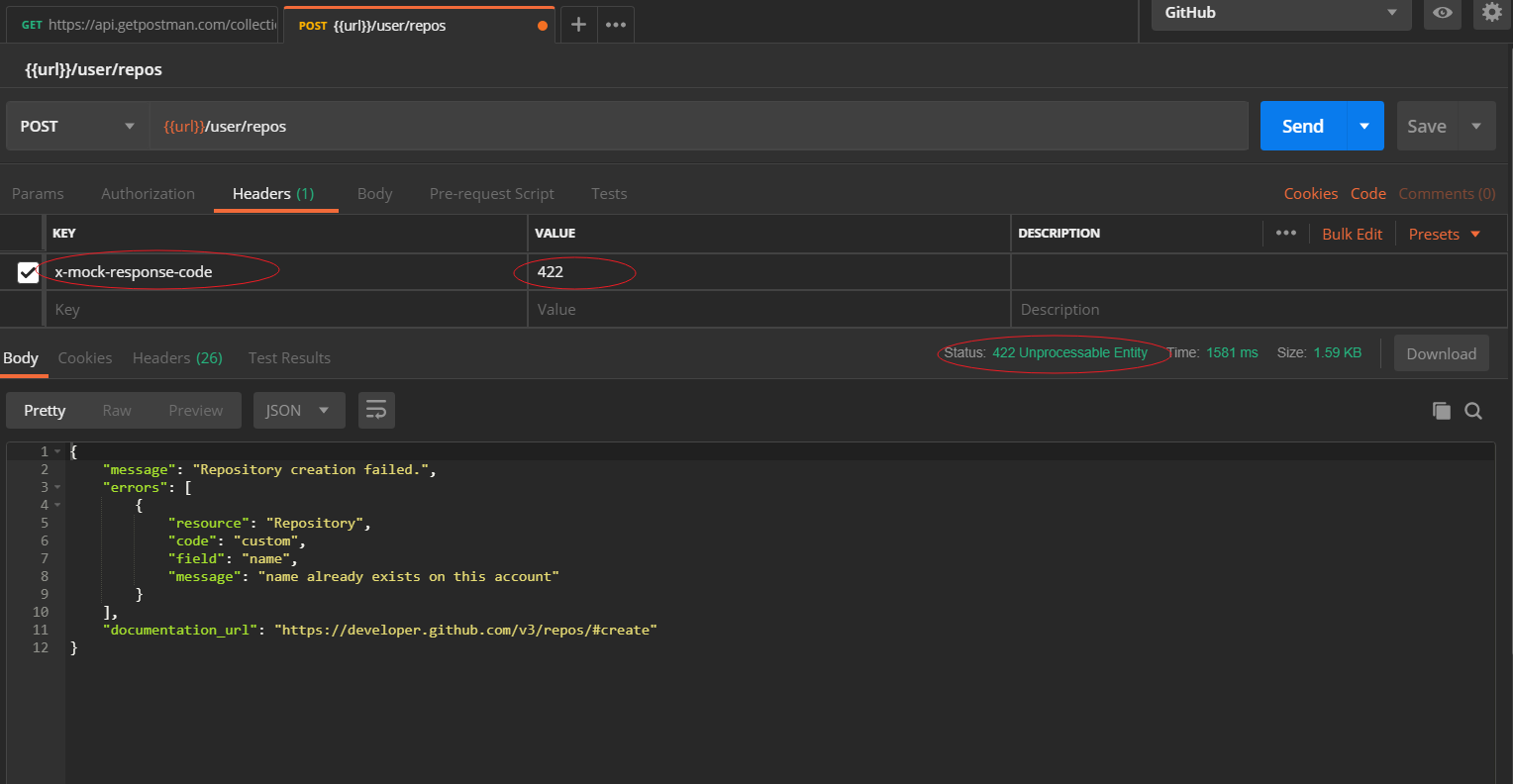Open the Send button dropdown arrow
The image size is (1513, 784).
pyautogui.click(x=1364, y=126)
